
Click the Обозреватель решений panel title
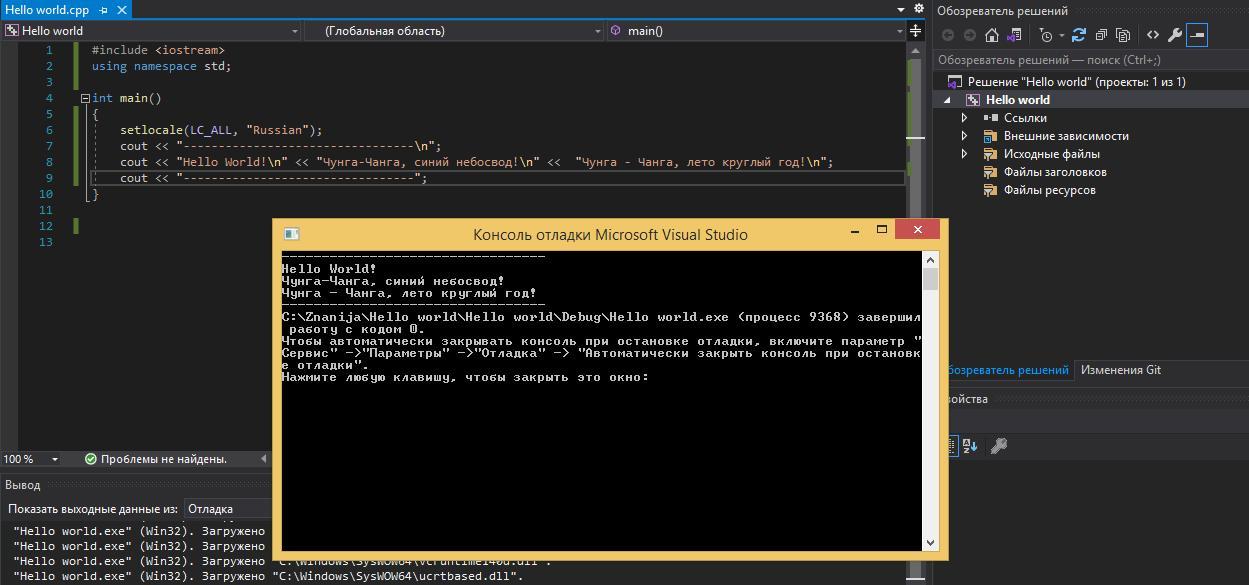pyautogui.click(x=1002, y=11)
